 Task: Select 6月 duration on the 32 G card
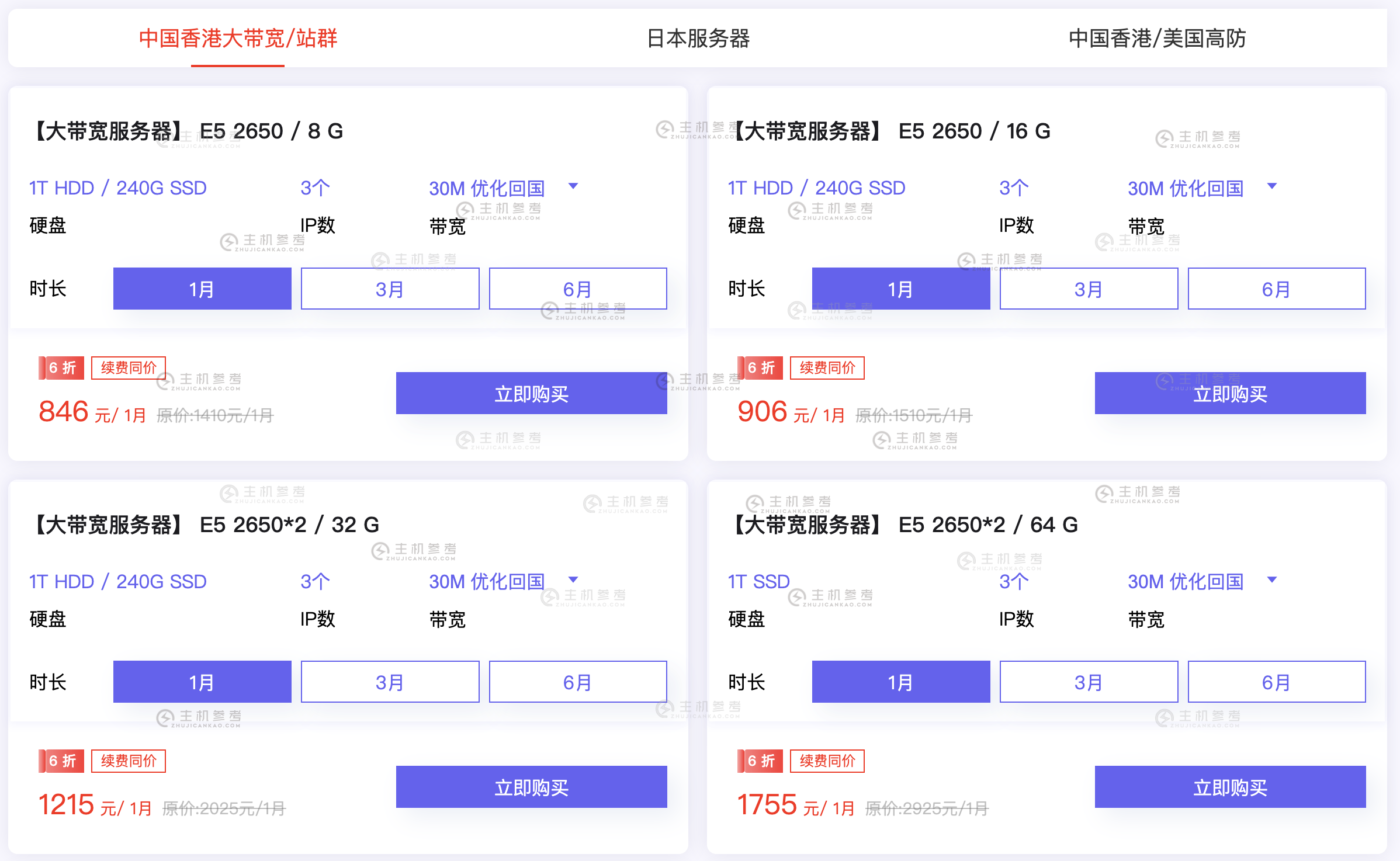click(577, 681)
